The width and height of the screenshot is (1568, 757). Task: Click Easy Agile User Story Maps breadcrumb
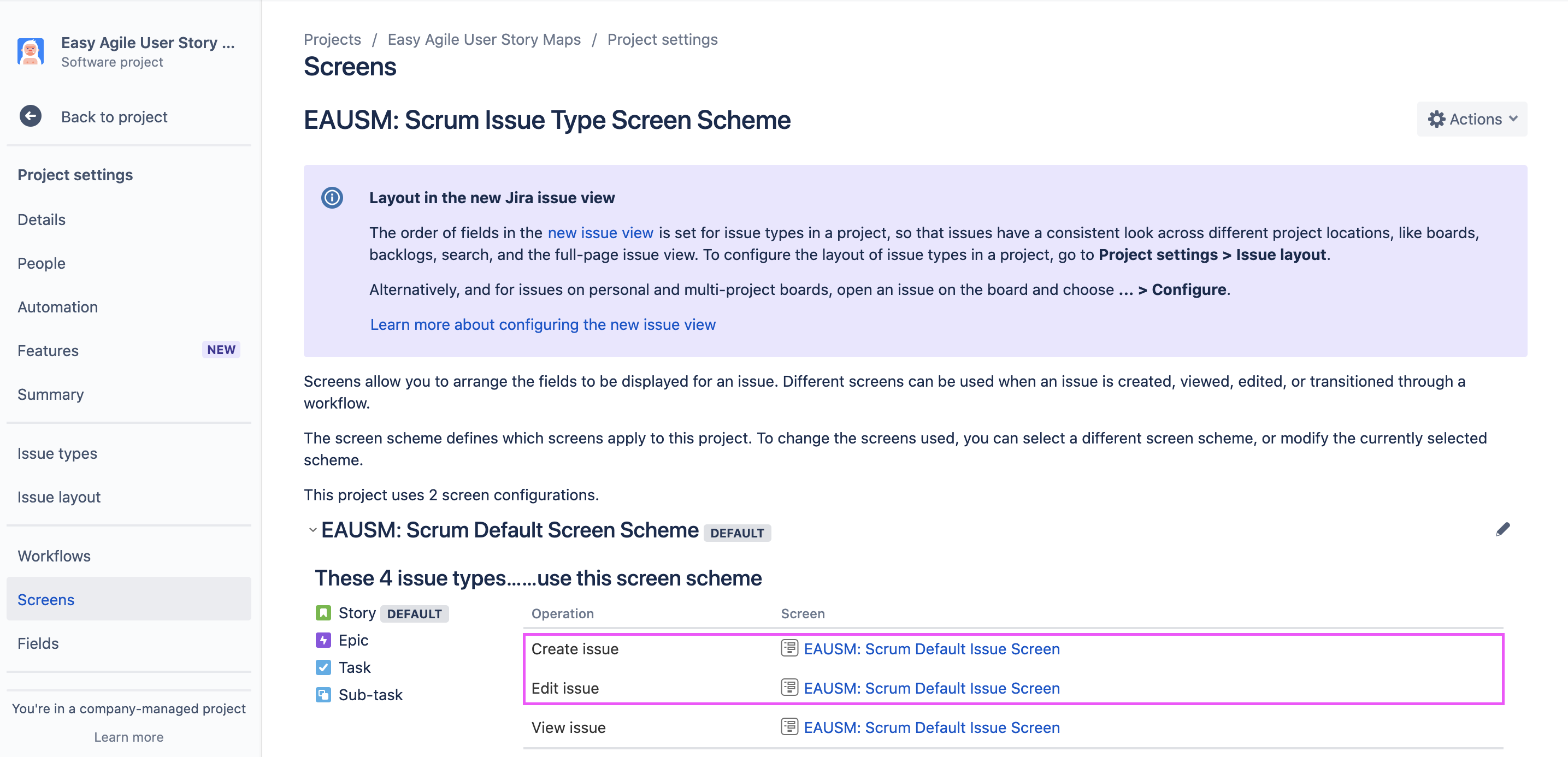coord(484,39)
